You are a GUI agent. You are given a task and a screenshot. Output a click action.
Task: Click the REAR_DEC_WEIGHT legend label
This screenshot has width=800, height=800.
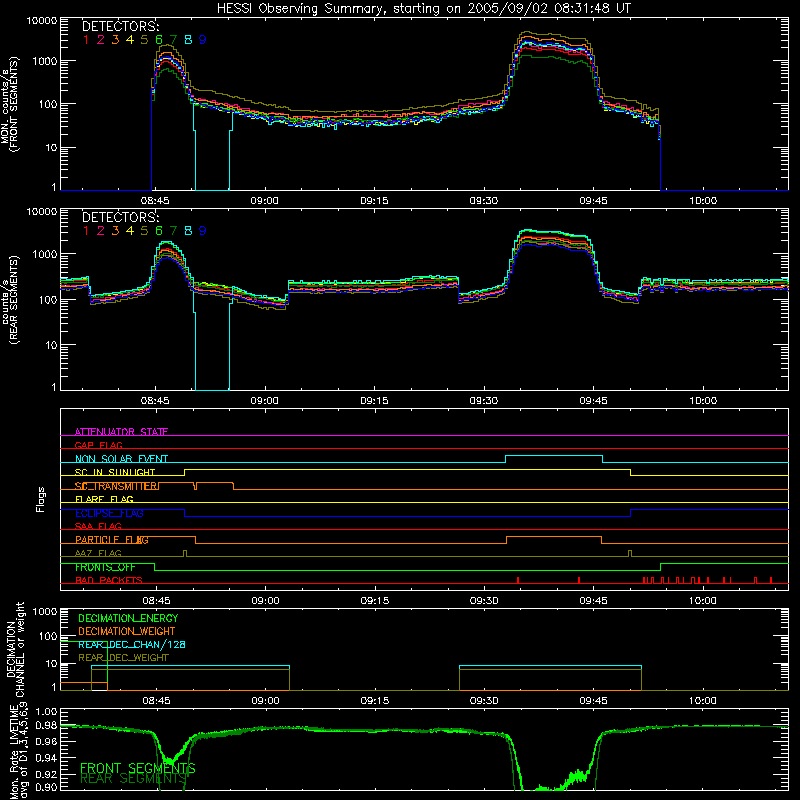pos(123,658)
